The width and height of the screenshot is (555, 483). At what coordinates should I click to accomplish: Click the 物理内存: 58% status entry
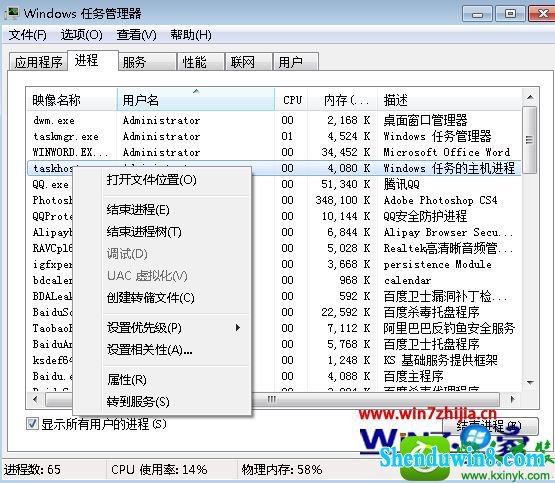(x=282, y=470)
